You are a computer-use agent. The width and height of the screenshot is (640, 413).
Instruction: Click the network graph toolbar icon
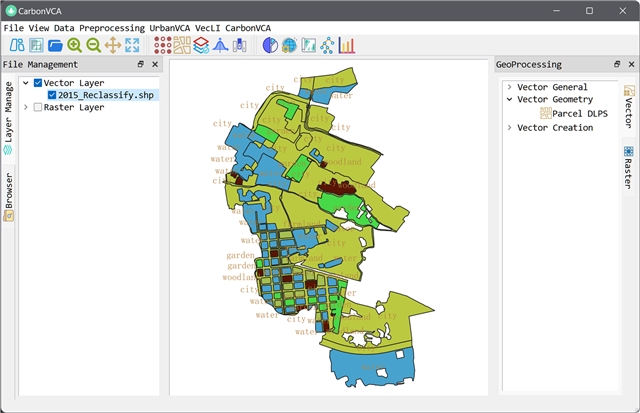(x=327, y=45)
